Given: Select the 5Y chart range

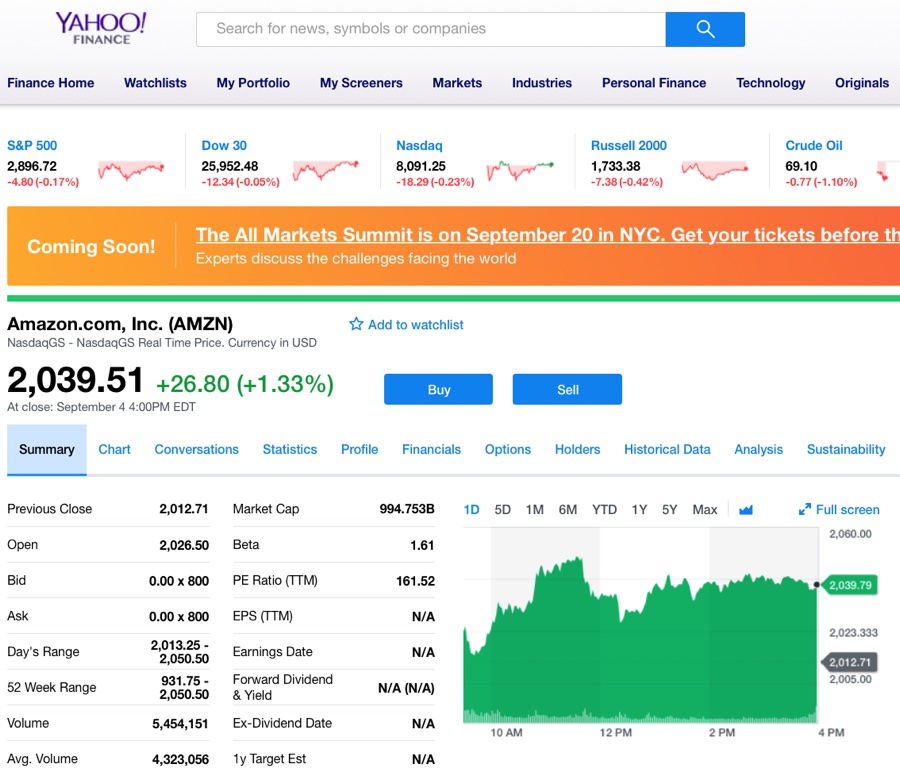Looking at the screenshot, I should coord(669,509).
